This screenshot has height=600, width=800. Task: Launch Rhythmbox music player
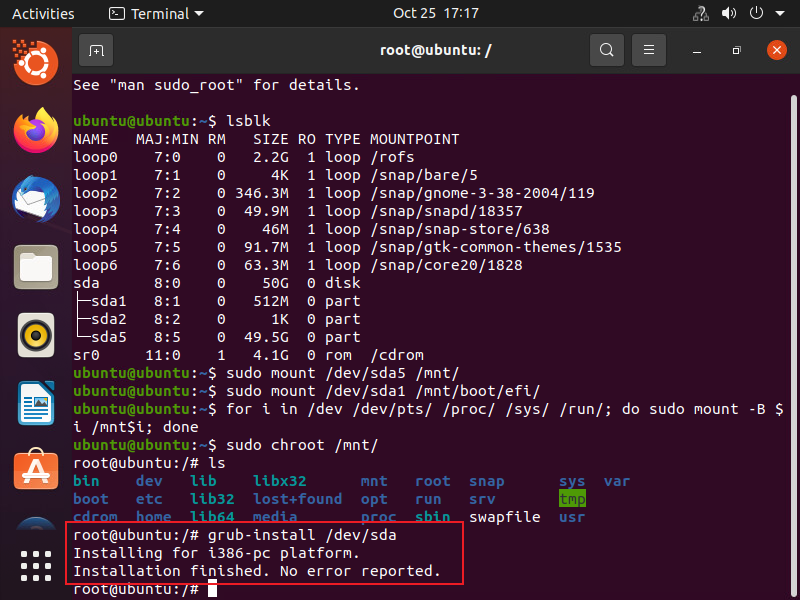(36, 335)
